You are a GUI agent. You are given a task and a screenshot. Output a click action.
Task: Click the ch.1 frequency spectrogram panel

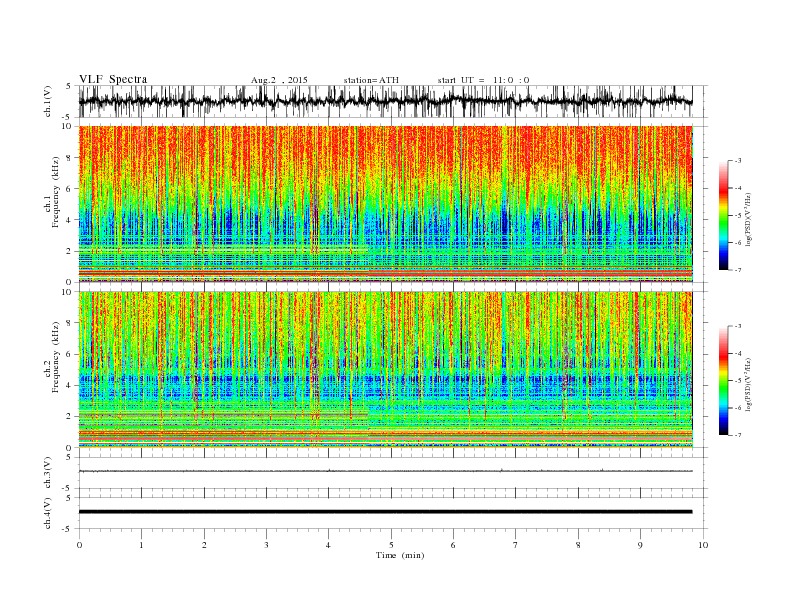pos(385,204)
